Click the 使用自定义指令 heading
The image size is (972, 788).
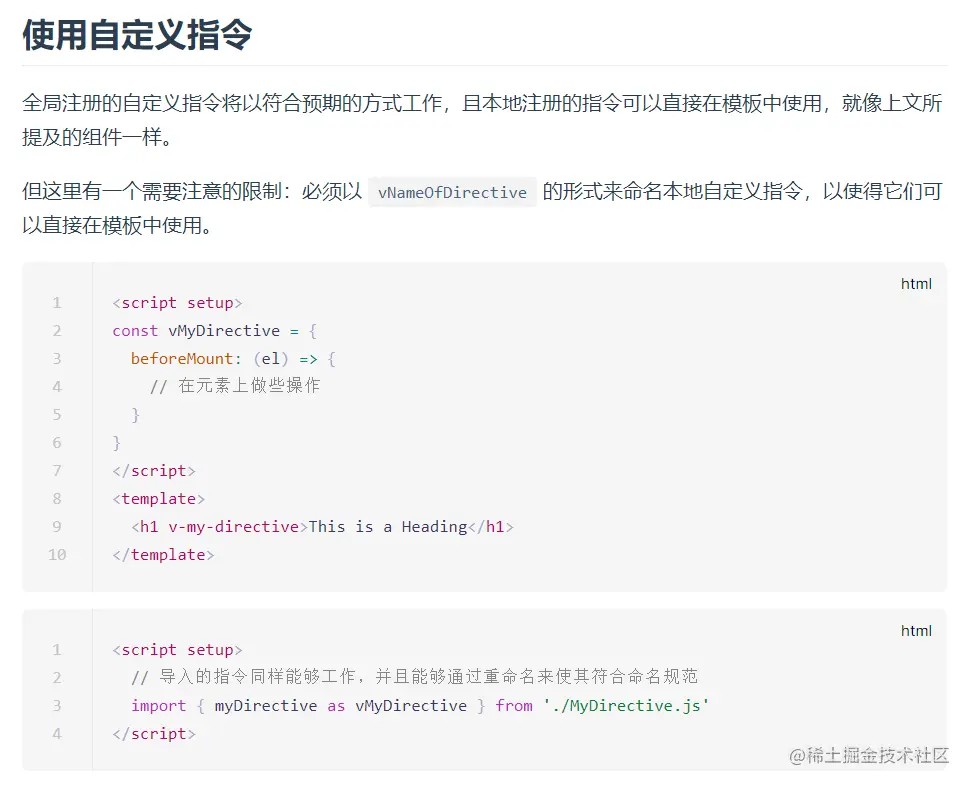[137, 36]
